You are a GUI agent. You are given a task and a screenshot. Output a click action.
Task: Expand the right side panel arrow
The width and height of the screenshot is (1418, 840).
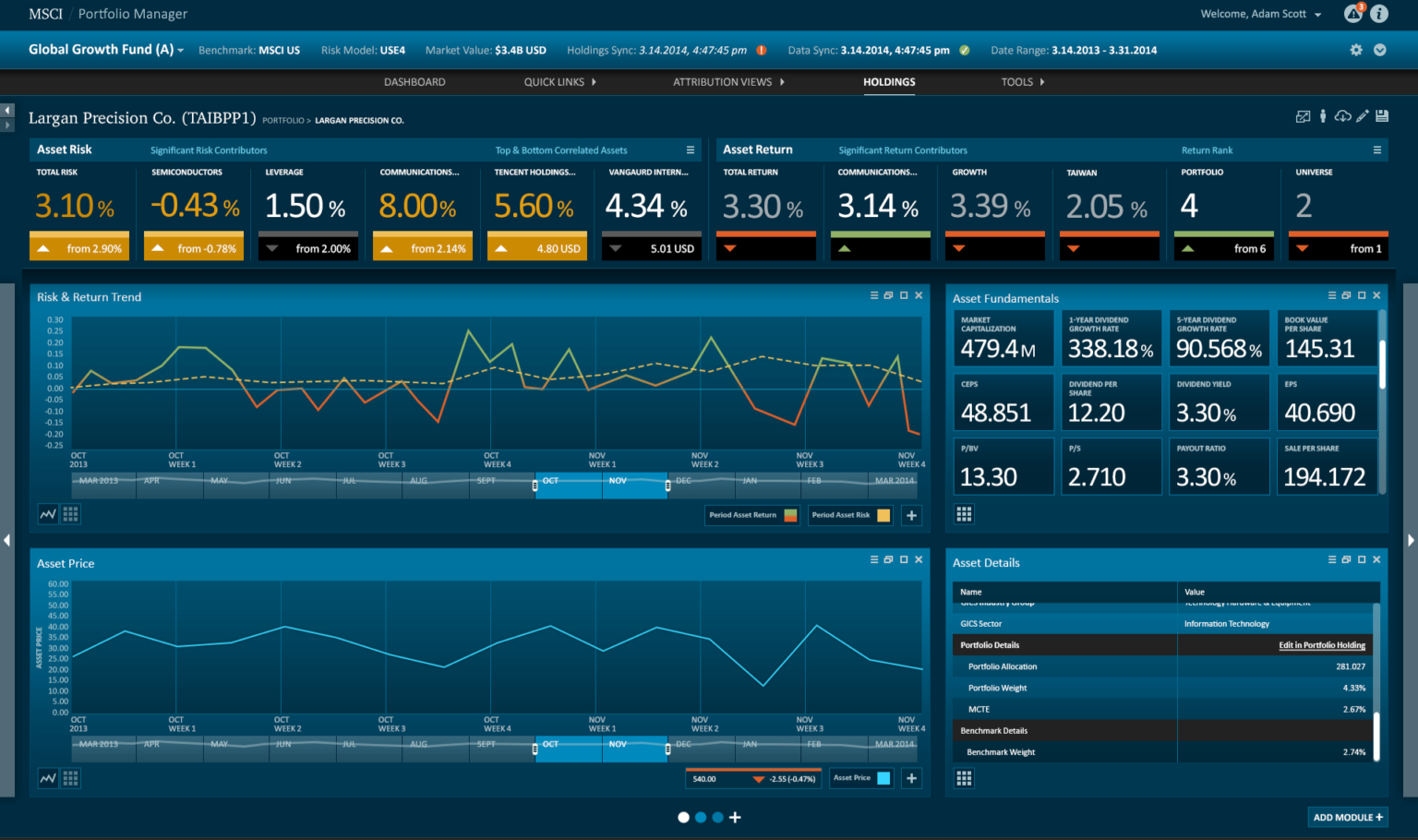pyautogui.click(x=1411, y=540)
